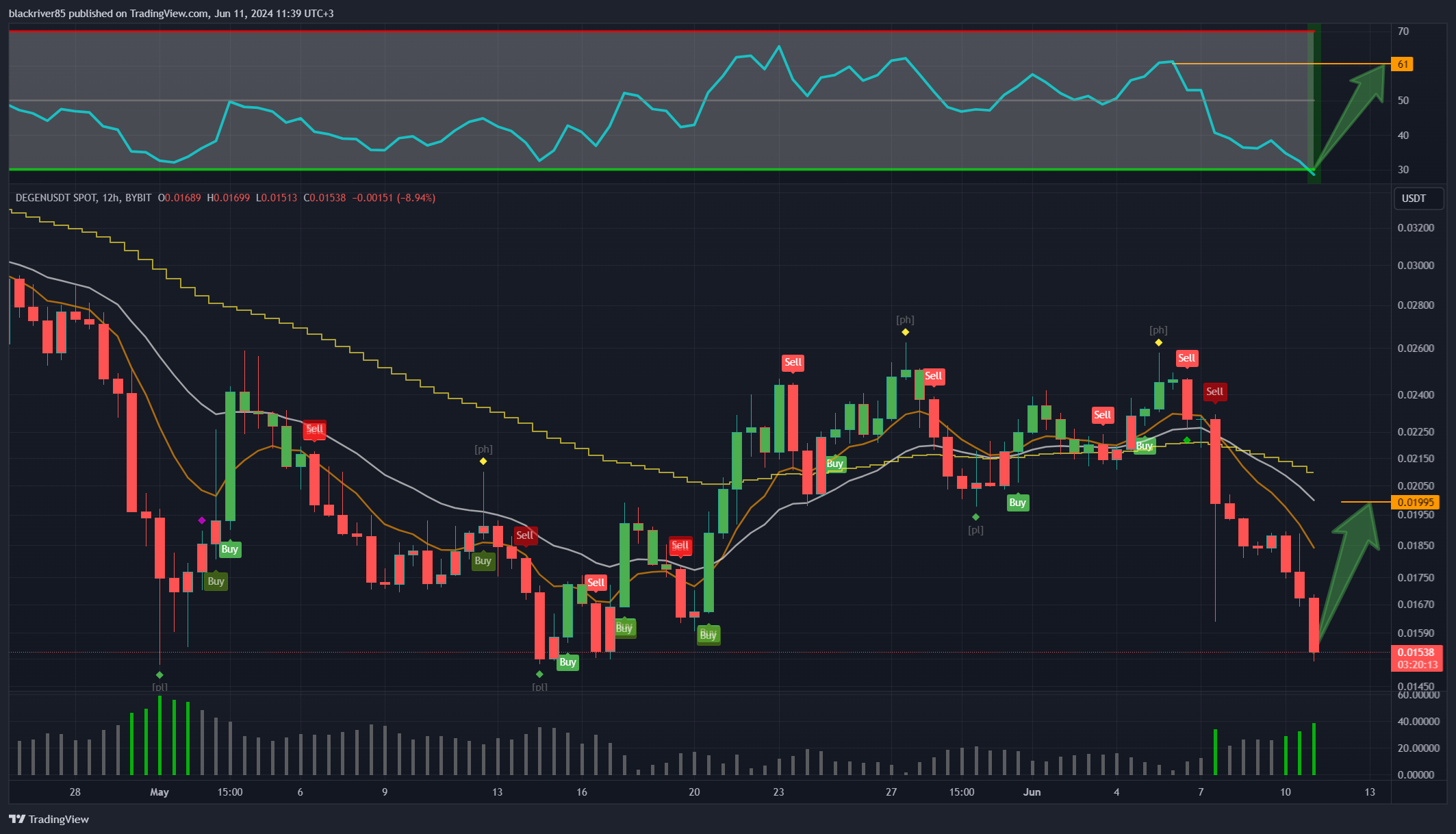Screen dimensions: 1456x834
Task: Click 0.02050 on the price scale
Action: pos(1416,486)
